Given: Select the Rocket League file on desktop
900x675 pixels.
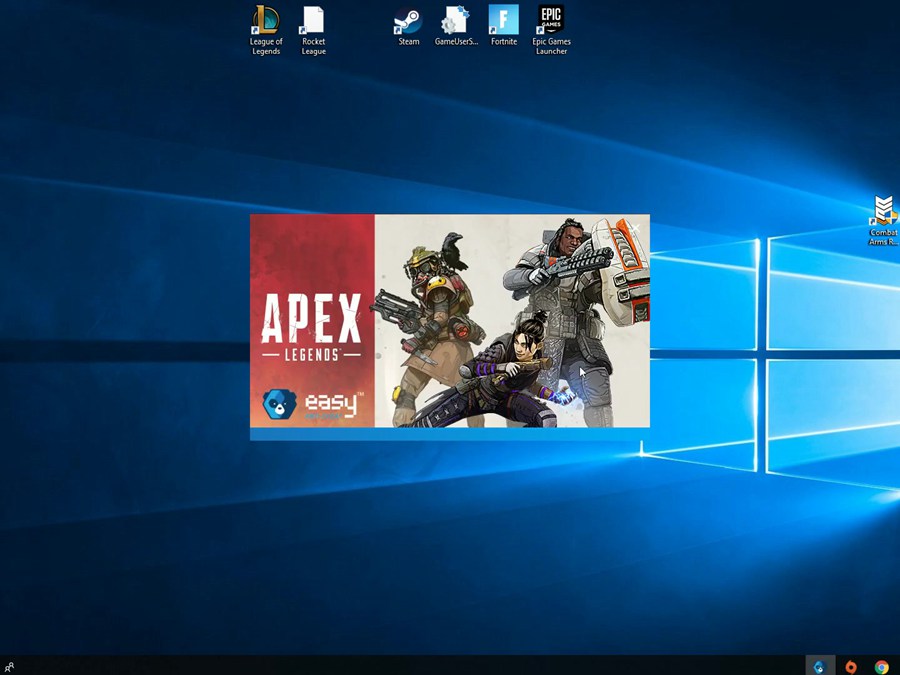Looking at the screenshot, I should [x=313, y=30].
